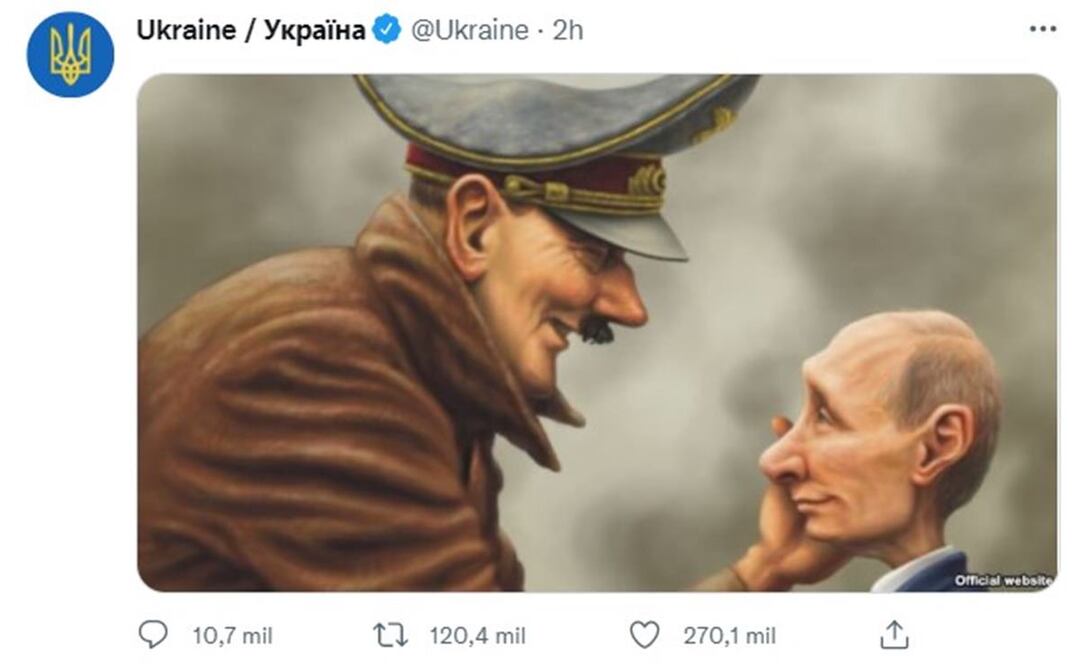Click the reply speech bubble icon
Image resolution: width=1081 pixels, height=666 pixels.
click(x=153, y=635)
